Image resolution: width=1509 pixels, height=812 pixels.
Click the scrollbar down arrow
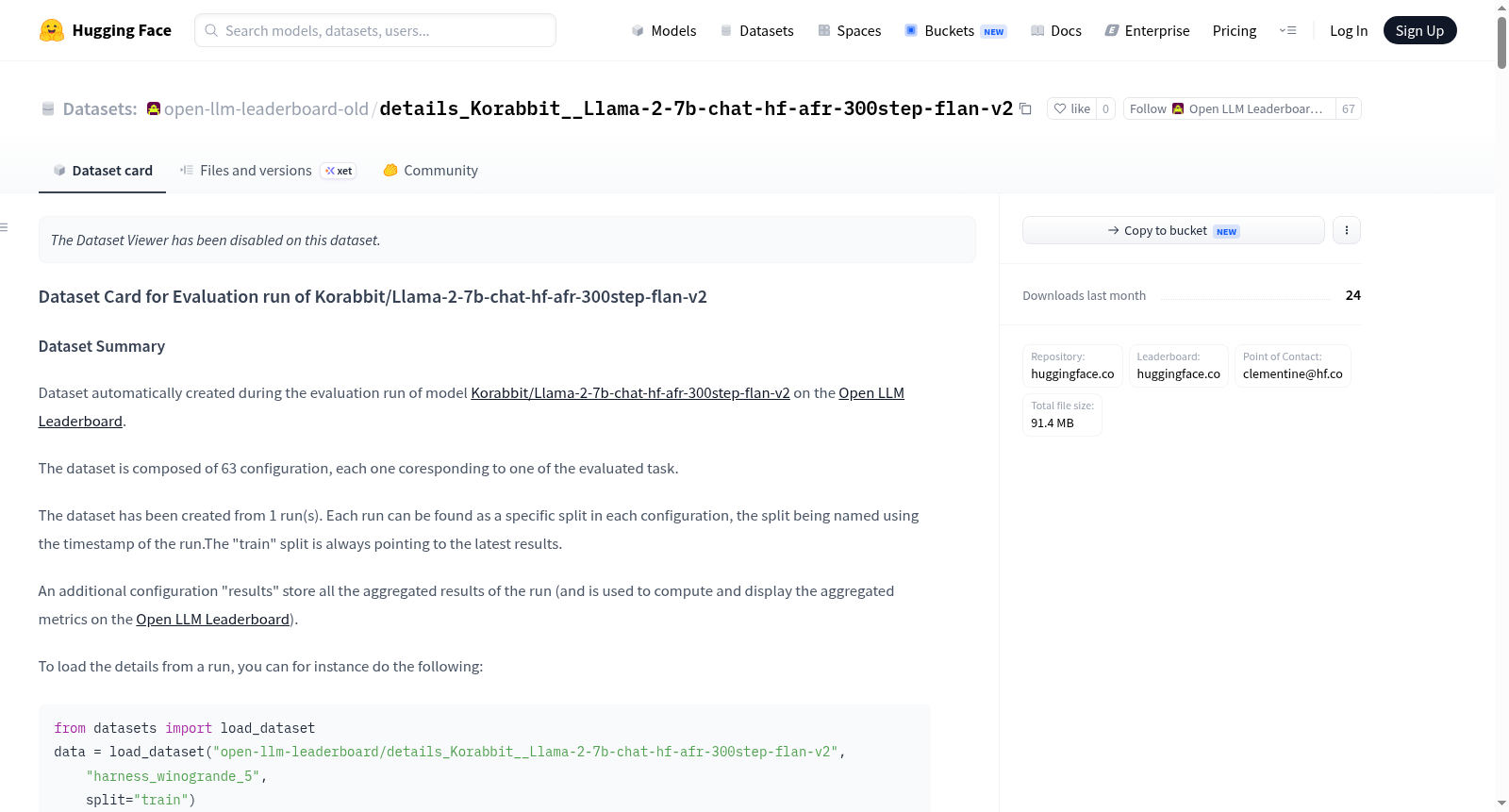[1501, 804]
